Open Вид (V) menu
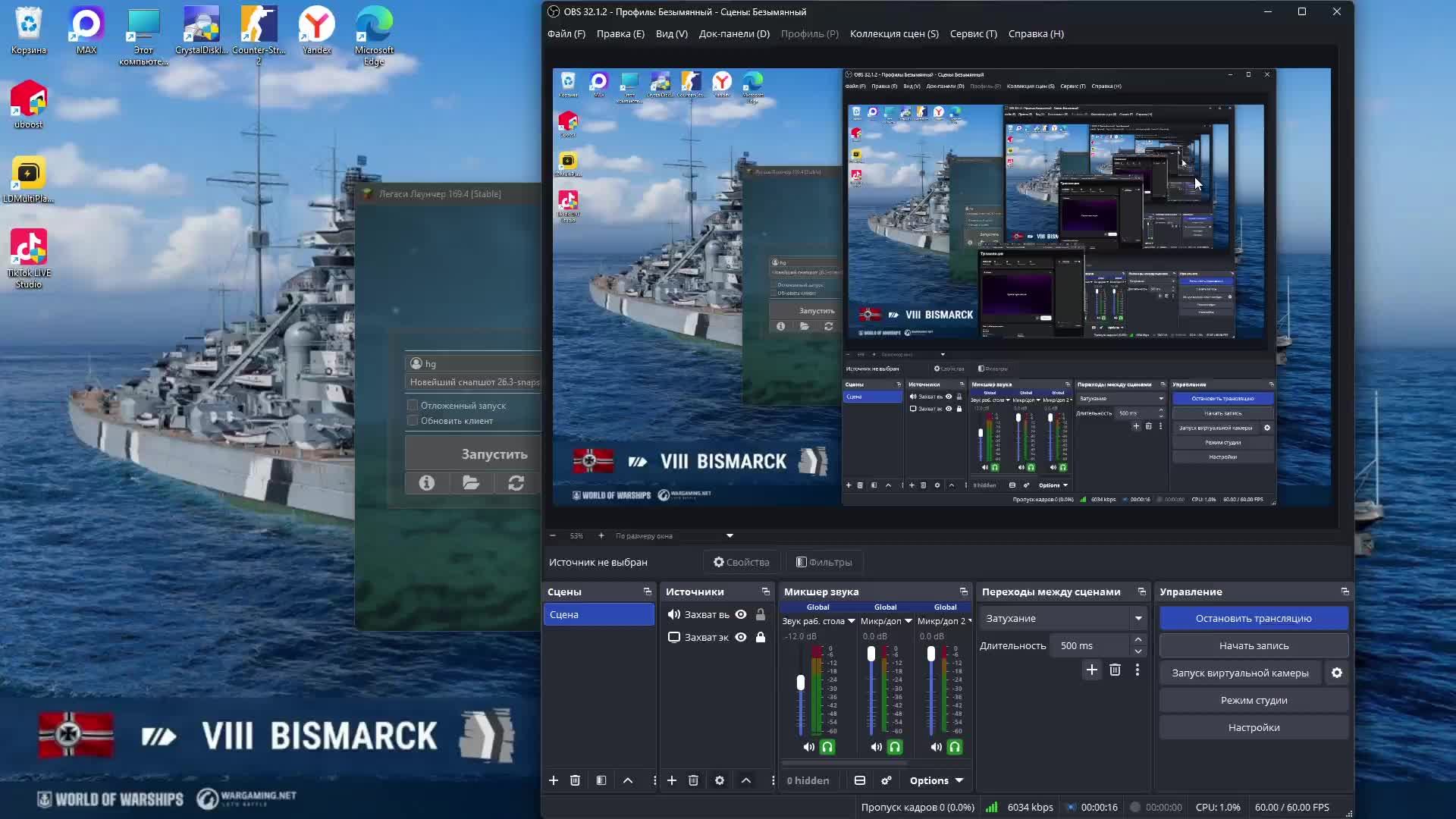Image resolution: width=1456 pixels, height=819 pixels. point(672,33)
